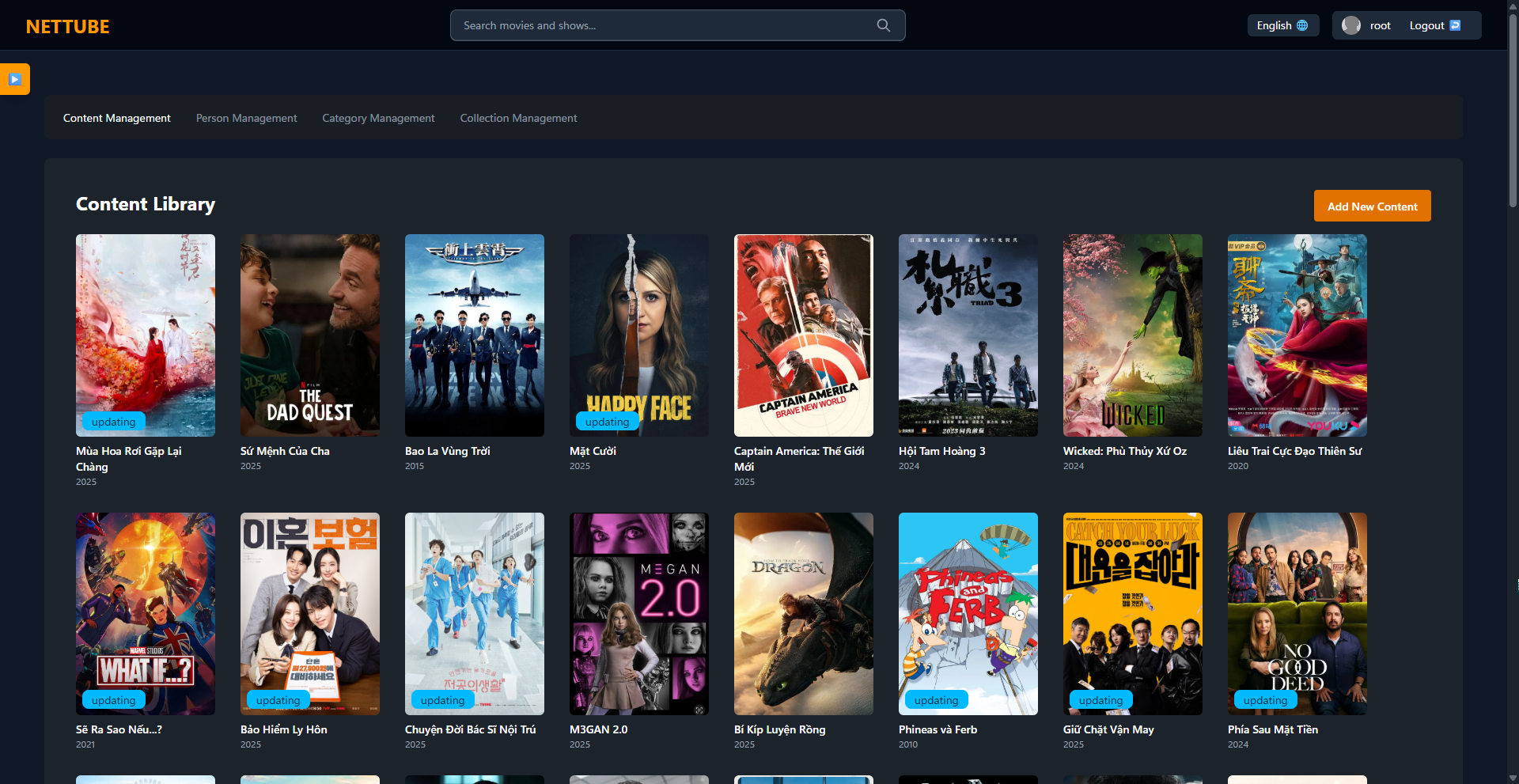Click the search magnifier icon
The height and width of the screenshot is (784, 1519).
(884, 25)
